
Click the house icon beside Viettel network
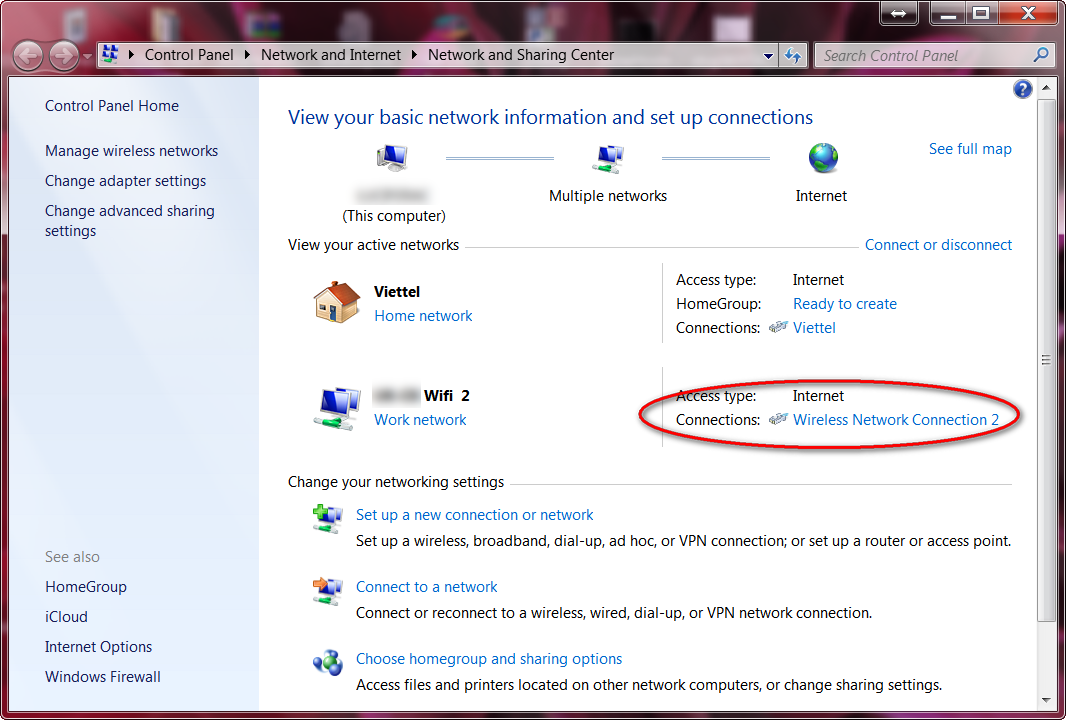[336, 301]
